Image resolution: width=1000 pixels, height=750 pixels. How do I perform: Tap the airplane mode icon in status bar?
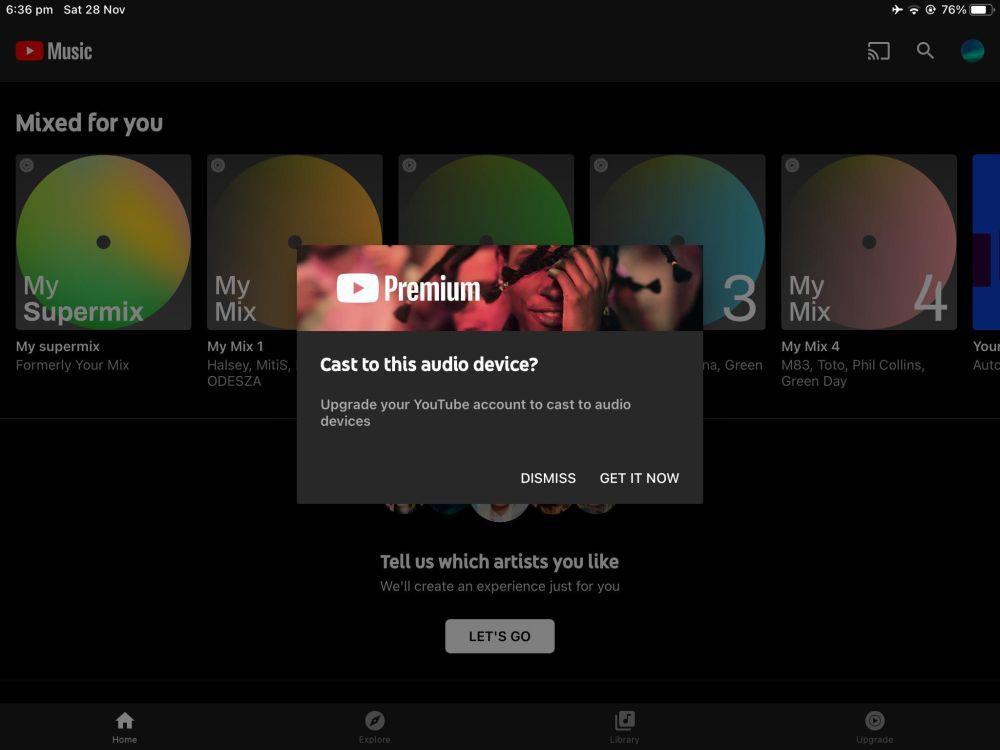pyautogui.click(x=897, y=10)
